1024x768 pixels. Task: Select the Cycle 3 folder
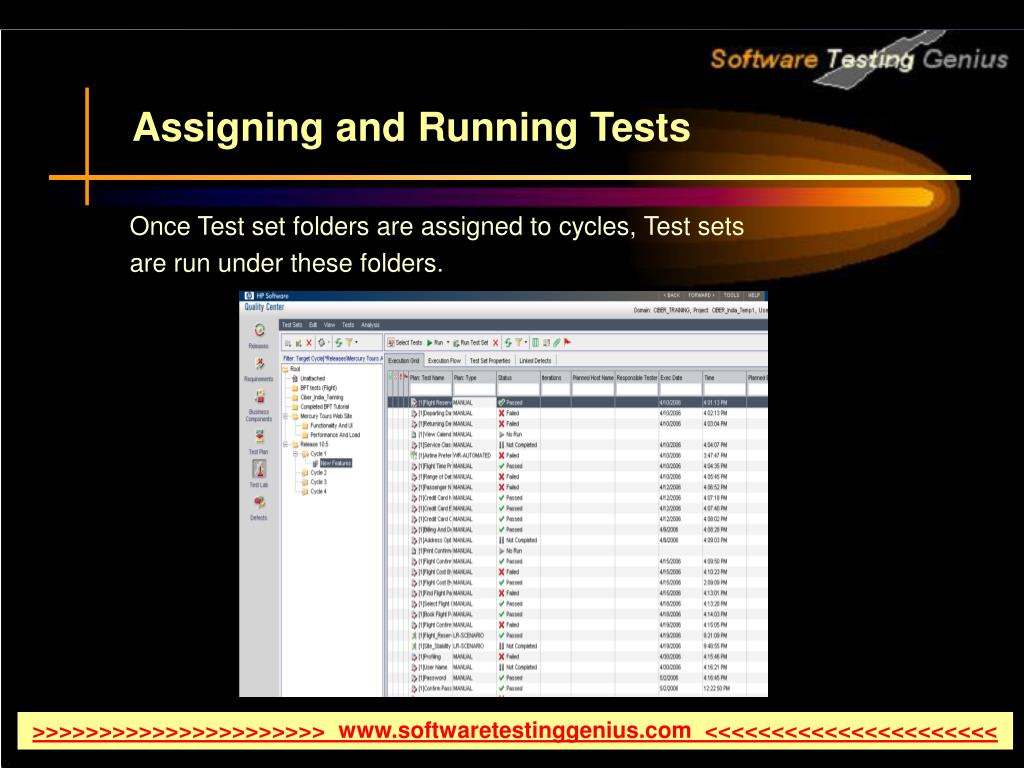tap(318, 482)
